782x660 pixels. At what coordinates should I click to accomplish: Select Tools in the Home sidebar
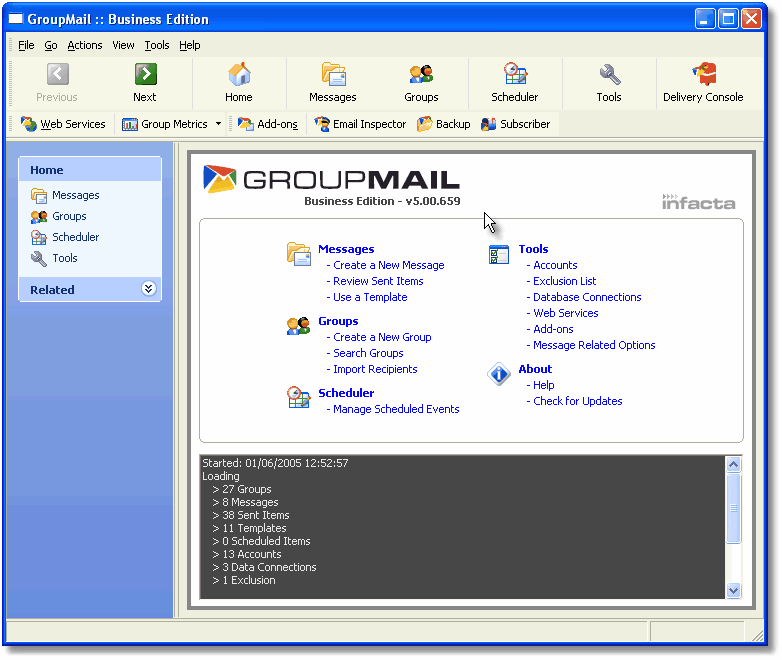click(54, 258)
